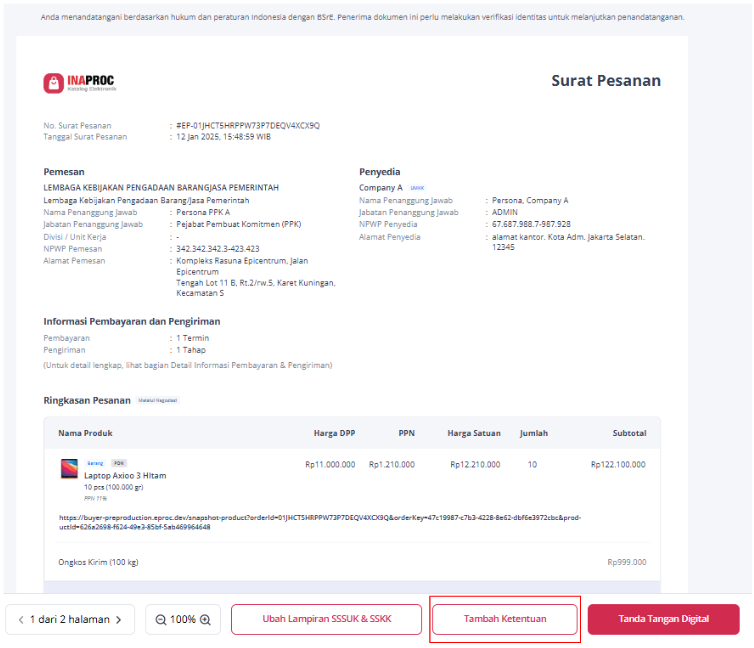Image resolution: width=754 pixels, height=648 pixels.
Task: Click the Penyedia section heading
Action: coord(379,172)
